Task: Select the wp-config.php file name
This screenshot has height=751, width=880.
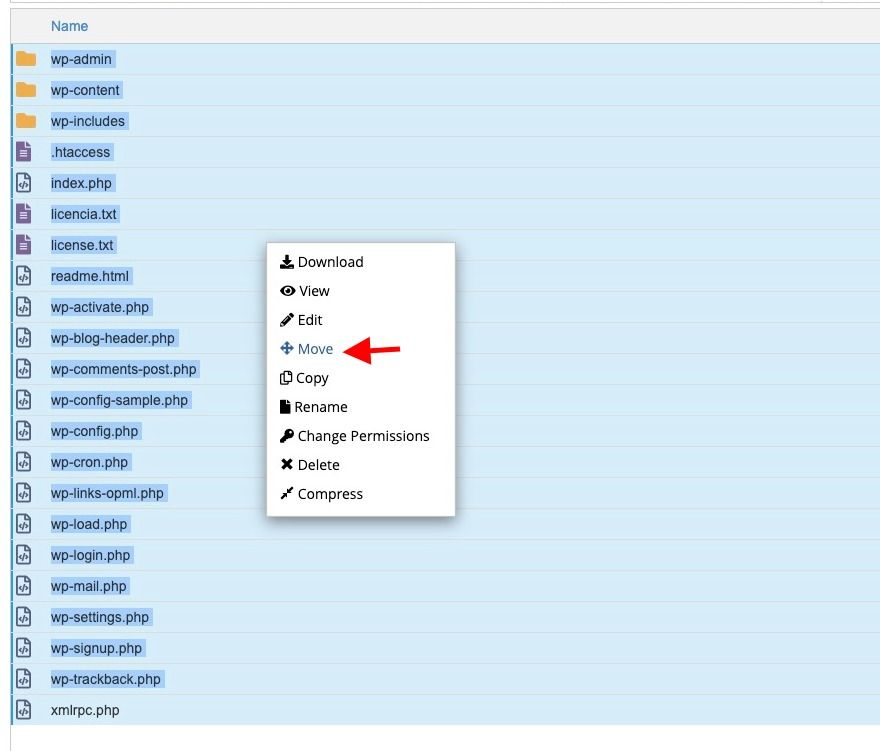Action: pyautogui.click(x=94, y=431)
